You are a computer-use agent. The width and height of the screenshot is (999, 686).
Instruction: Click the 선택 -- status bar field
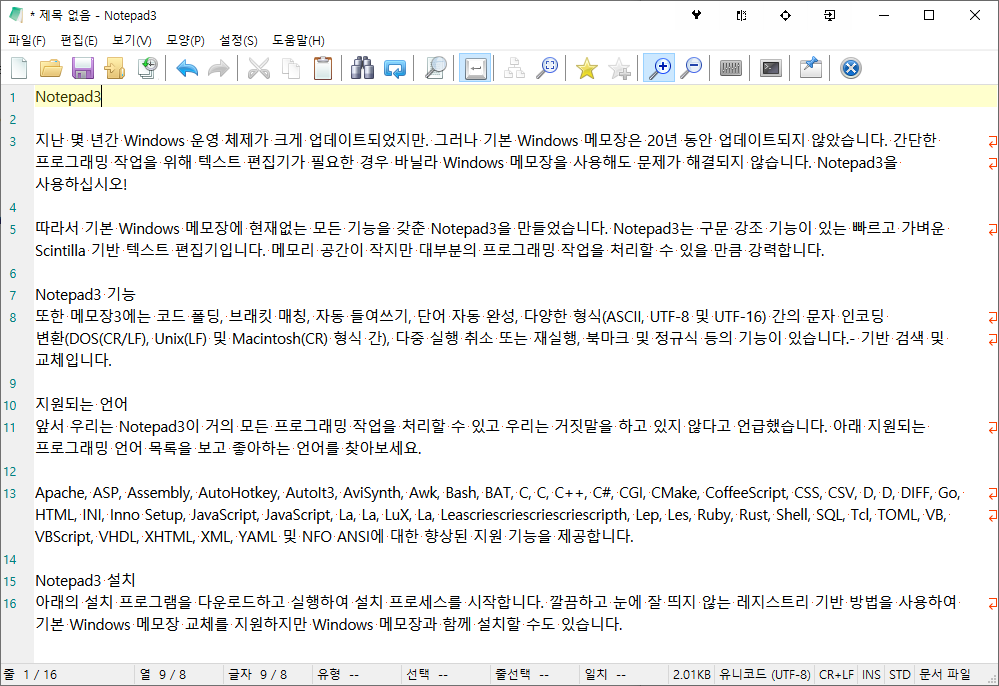[447, 675]
